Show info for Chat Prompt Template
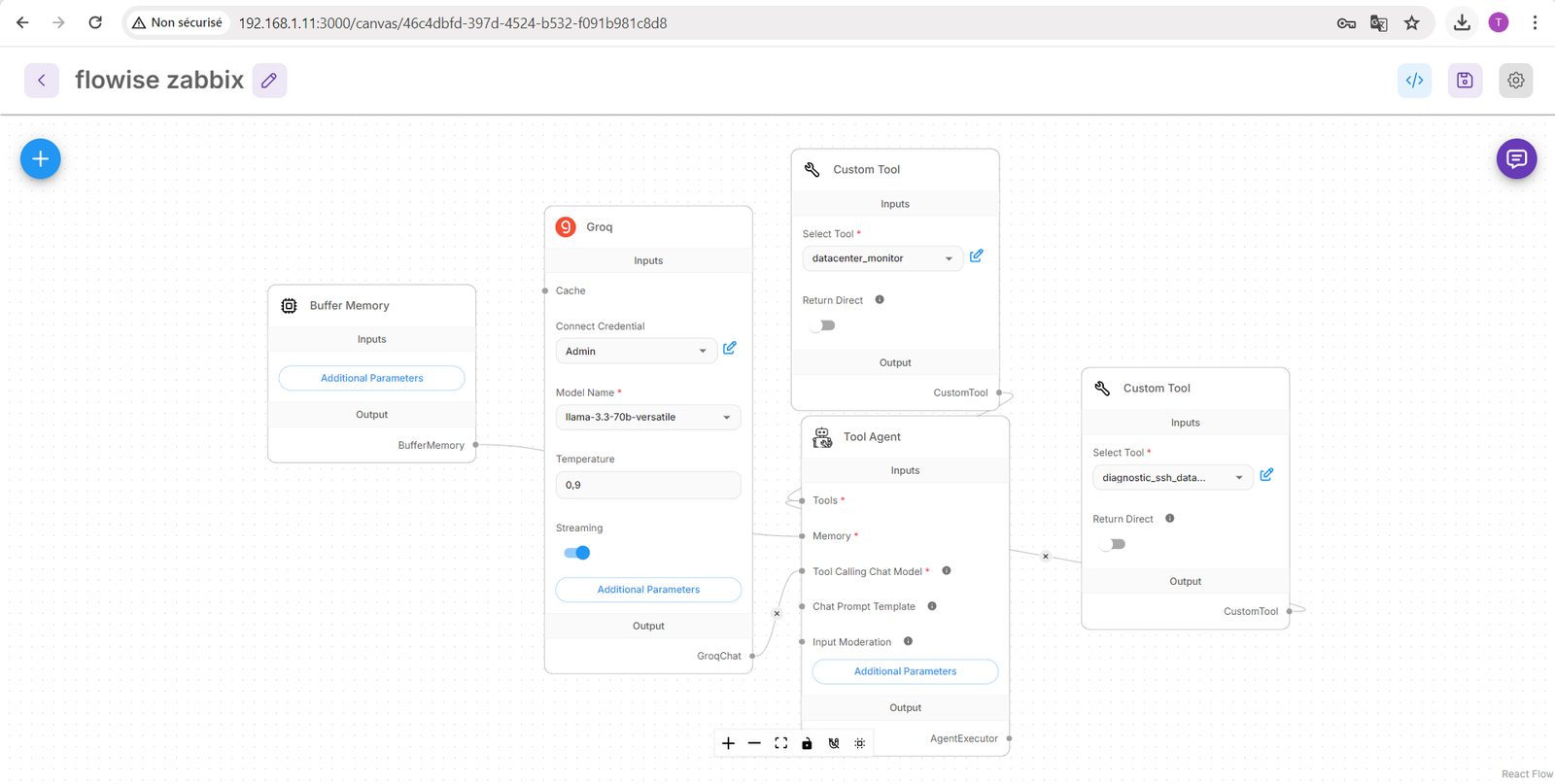This screenshot has height=784, width=1555. [x=932, y=606]
